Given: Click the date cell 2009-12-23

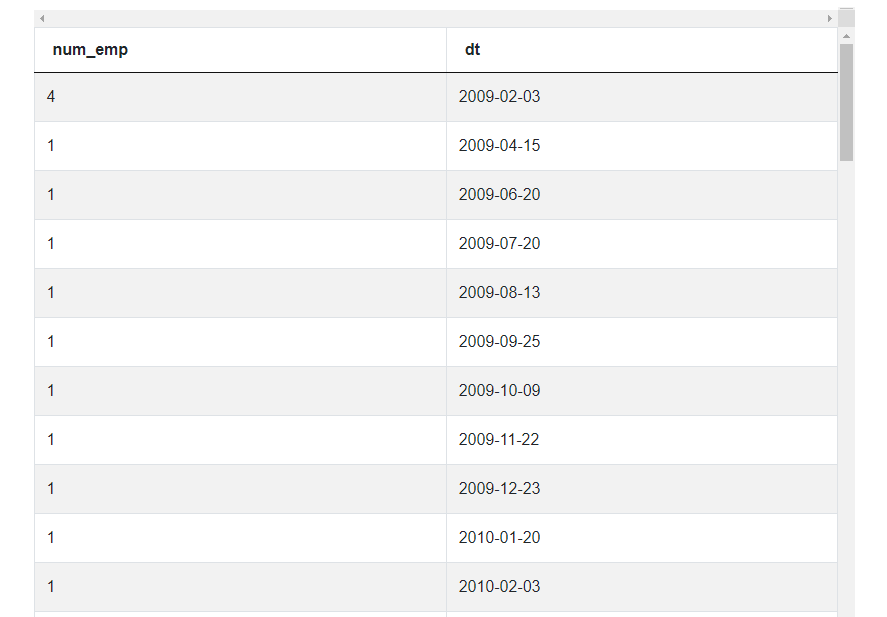Looking at the screenshot, I should point(499,489).
